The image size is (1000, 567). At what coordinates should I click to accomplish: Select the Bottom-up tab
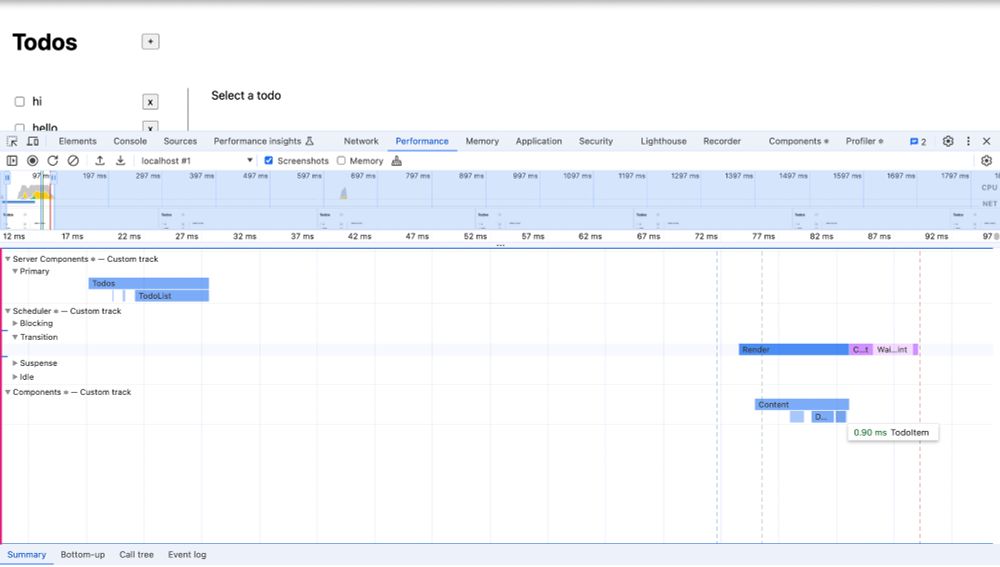pyautogui.click(x=82, y=555)
